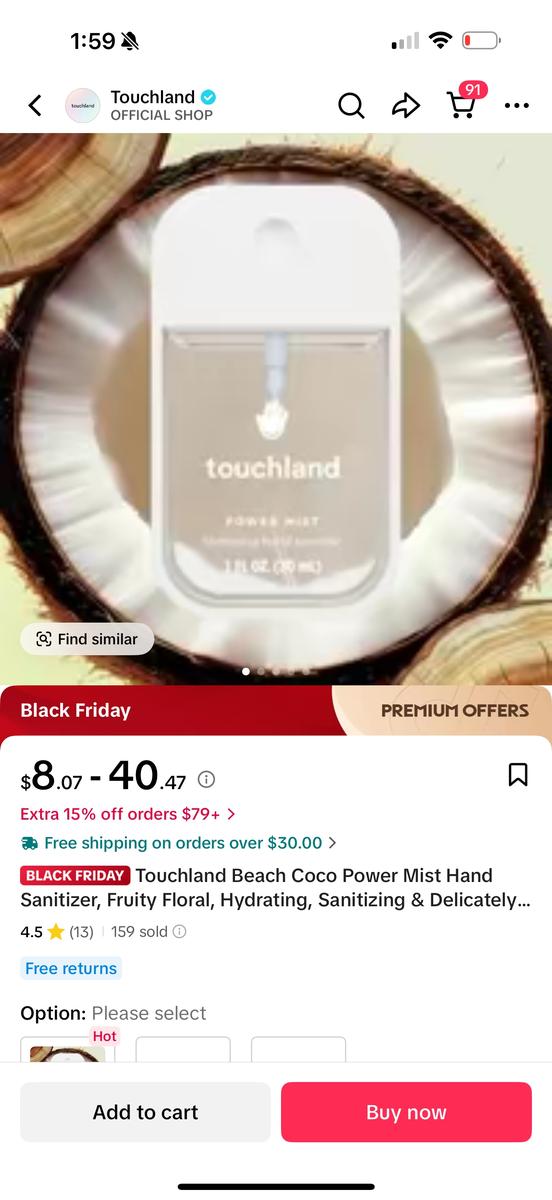Open Find similar image search
This screenshot has width=552, height=1200.
click(x=87, y=639)
